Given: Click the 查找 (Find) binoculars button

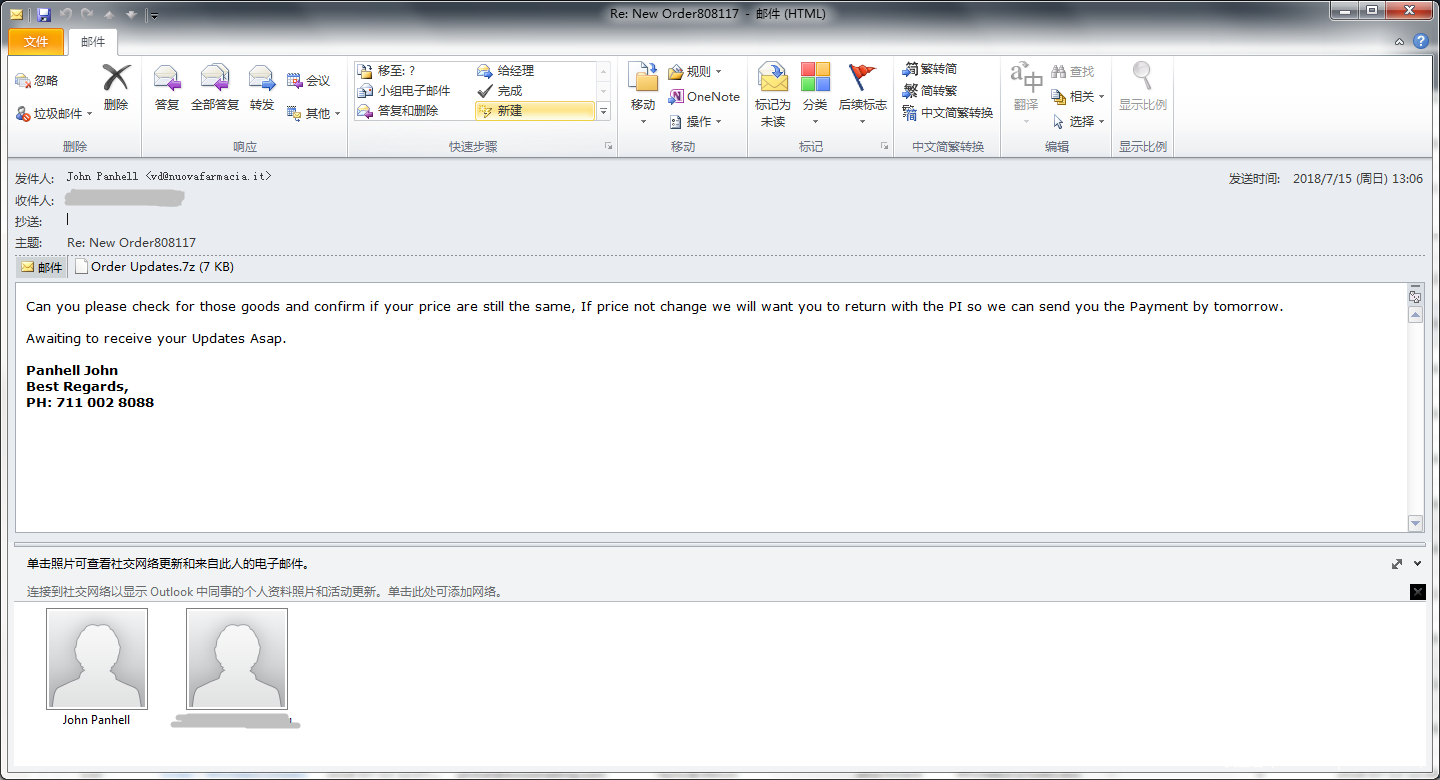Looking at the screenshot, I should point(1073,71).
